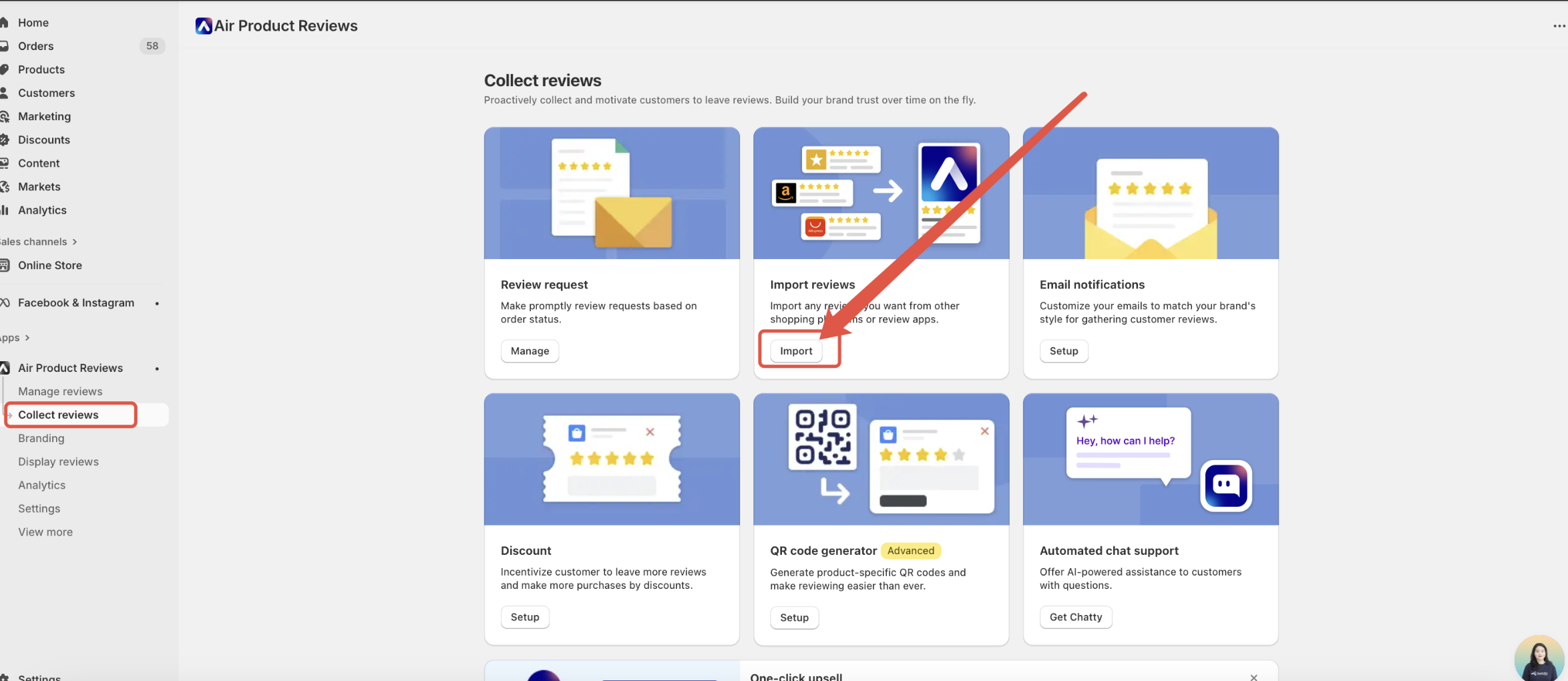Go to Branding in the app submenu
The height and width of the screenshot is (681, 1568).
pos(41,438)
